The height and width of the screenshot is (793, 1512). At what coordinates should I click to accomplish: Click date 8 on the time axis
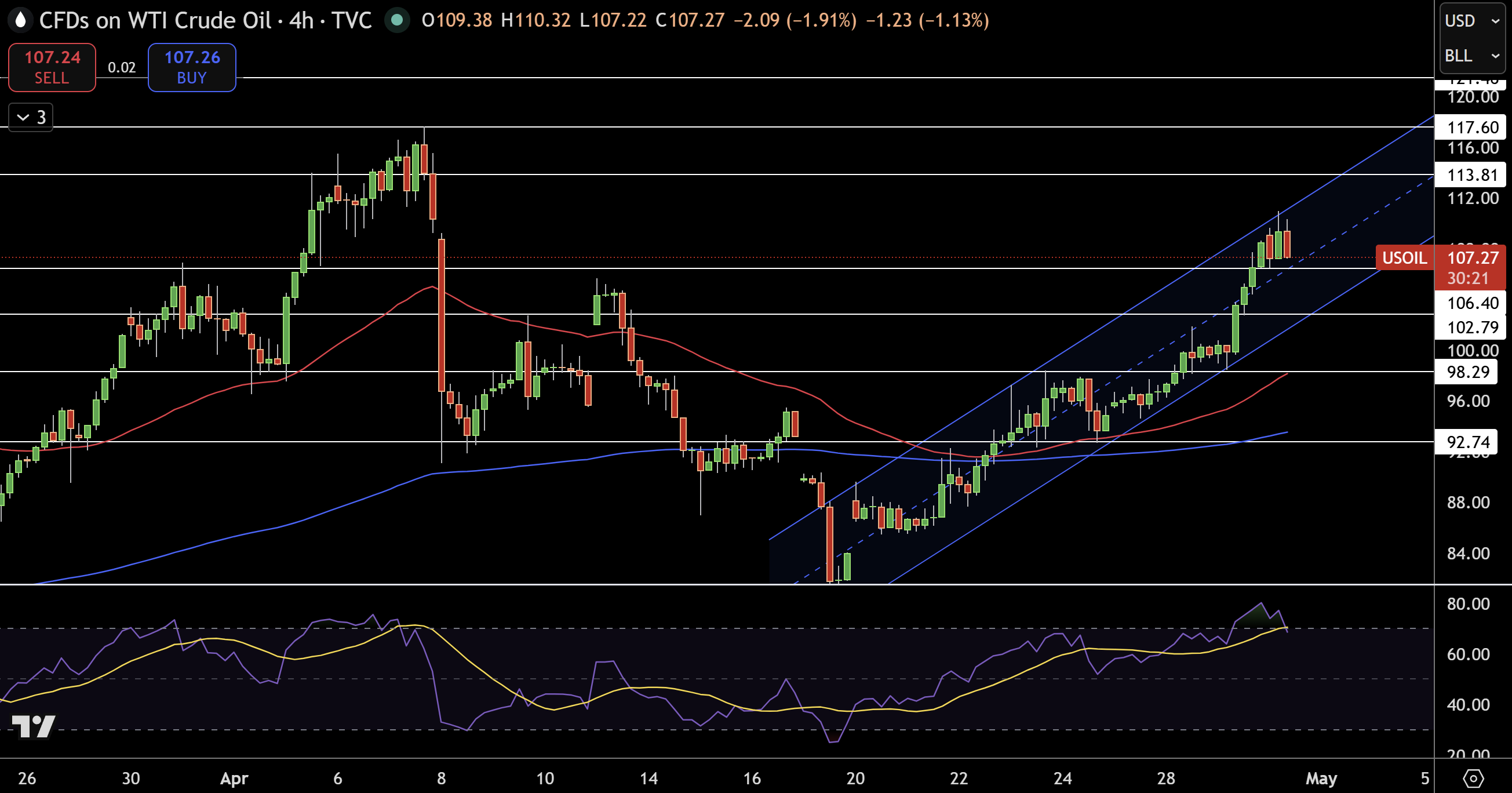pyautogui.click(x=442, y=779)
